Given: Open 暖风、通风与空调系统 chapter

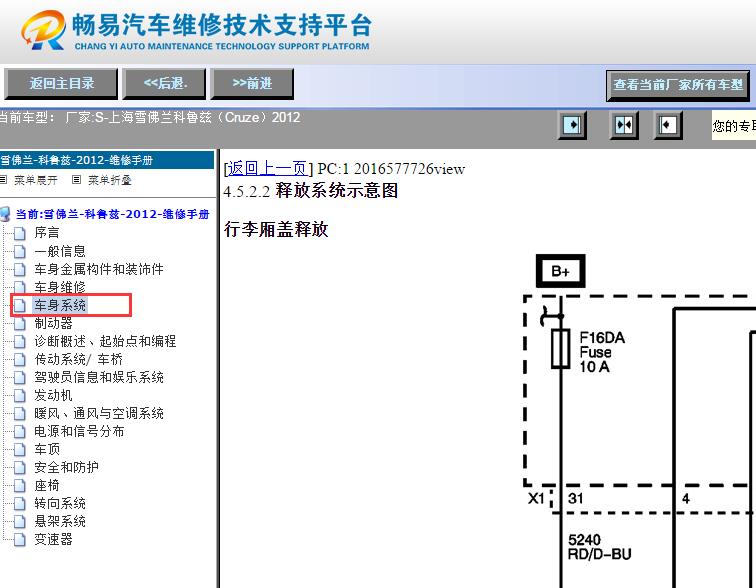Looking at the screenshot, I should pyautogui.click(x=99, y=413).
